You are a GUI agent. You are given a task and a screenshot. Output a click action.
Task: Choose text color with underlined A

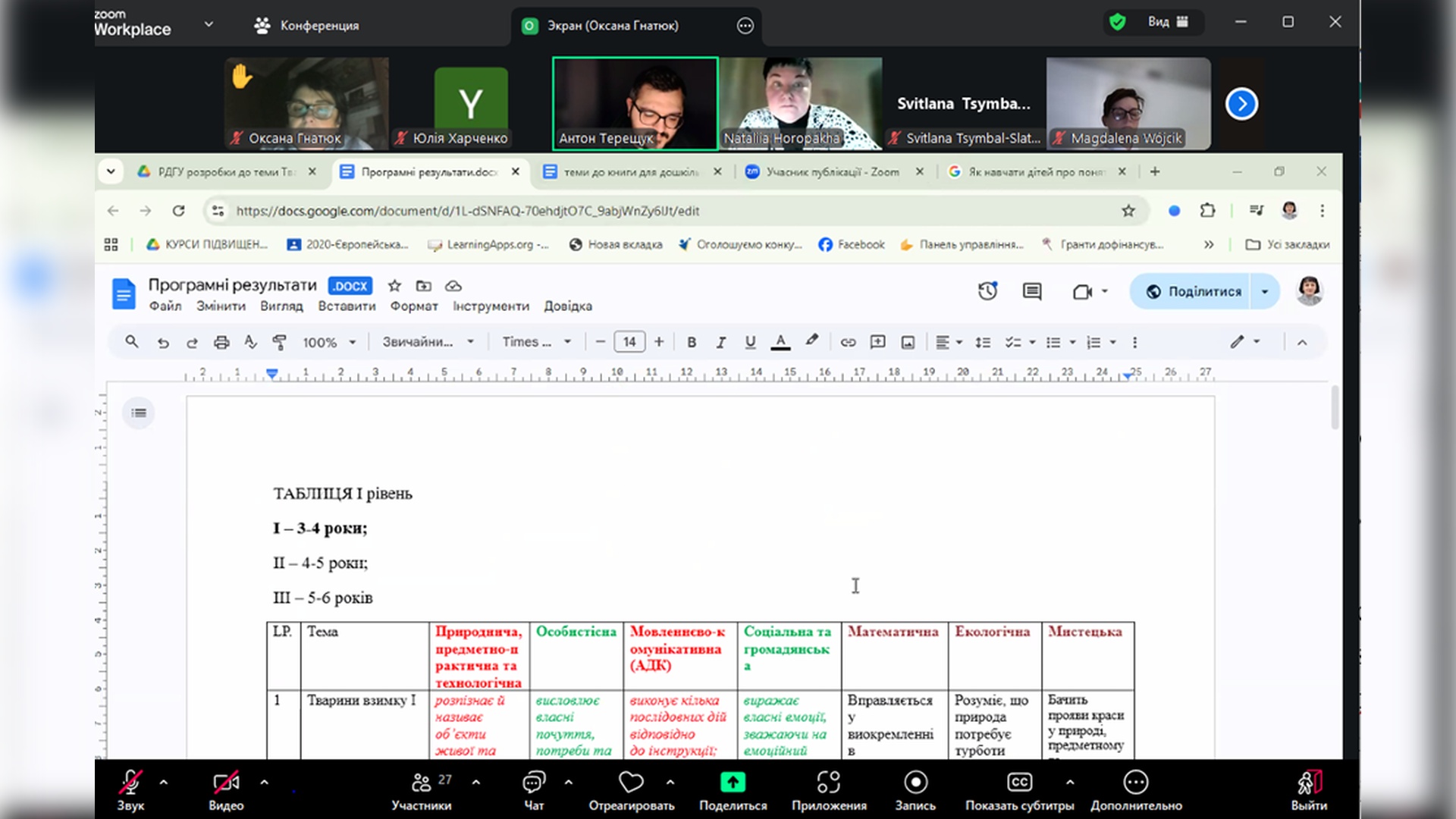[x=780, y=342]
